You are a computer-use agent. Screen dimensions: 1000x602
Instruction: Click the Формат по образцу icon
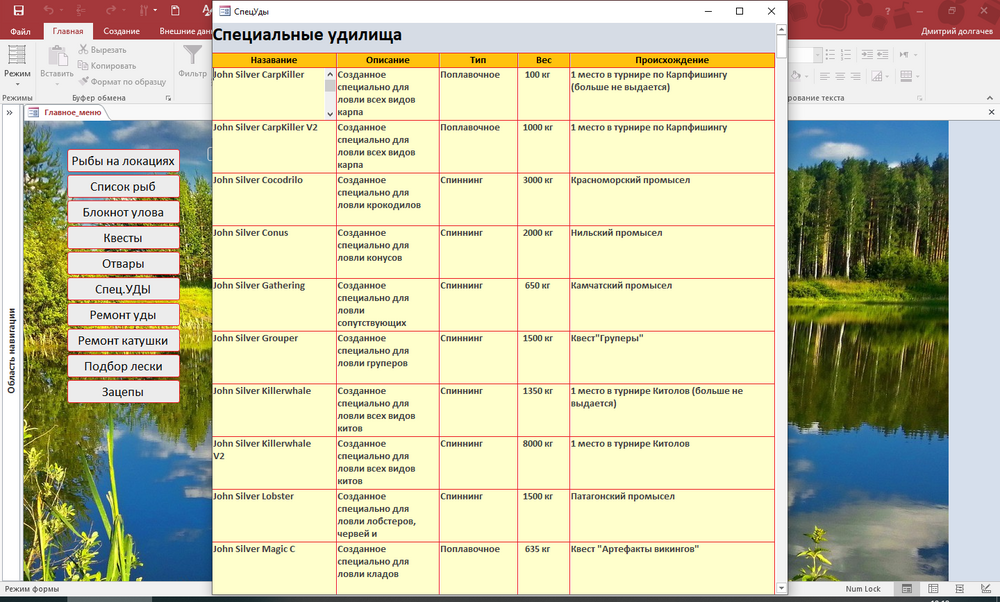pyautogui.click(x=84, y=81)
